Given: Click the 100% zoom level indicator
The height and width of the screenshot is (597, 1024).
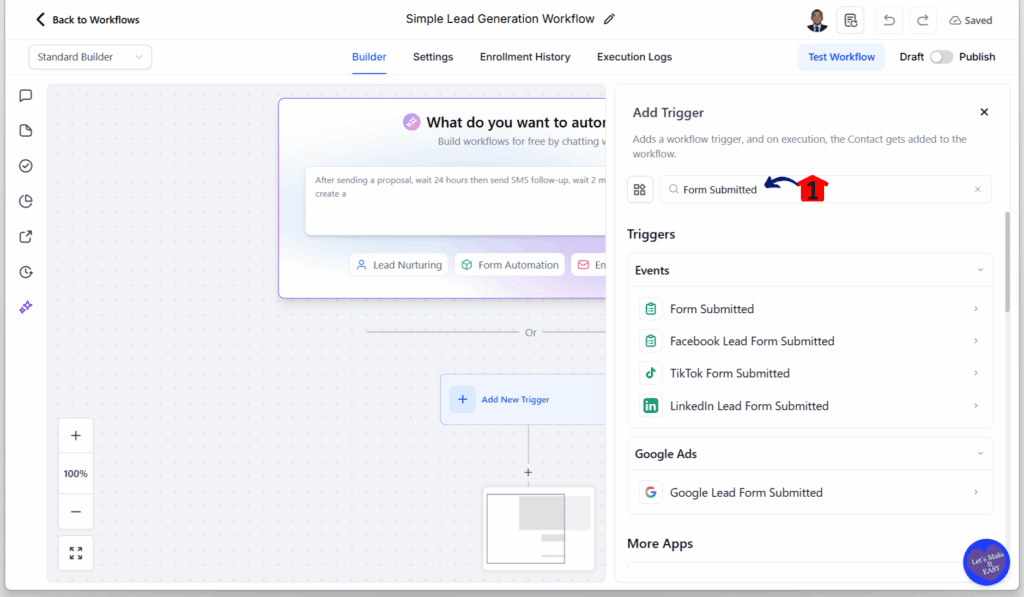Looking at the screenshot, I should tap(75, 473).
